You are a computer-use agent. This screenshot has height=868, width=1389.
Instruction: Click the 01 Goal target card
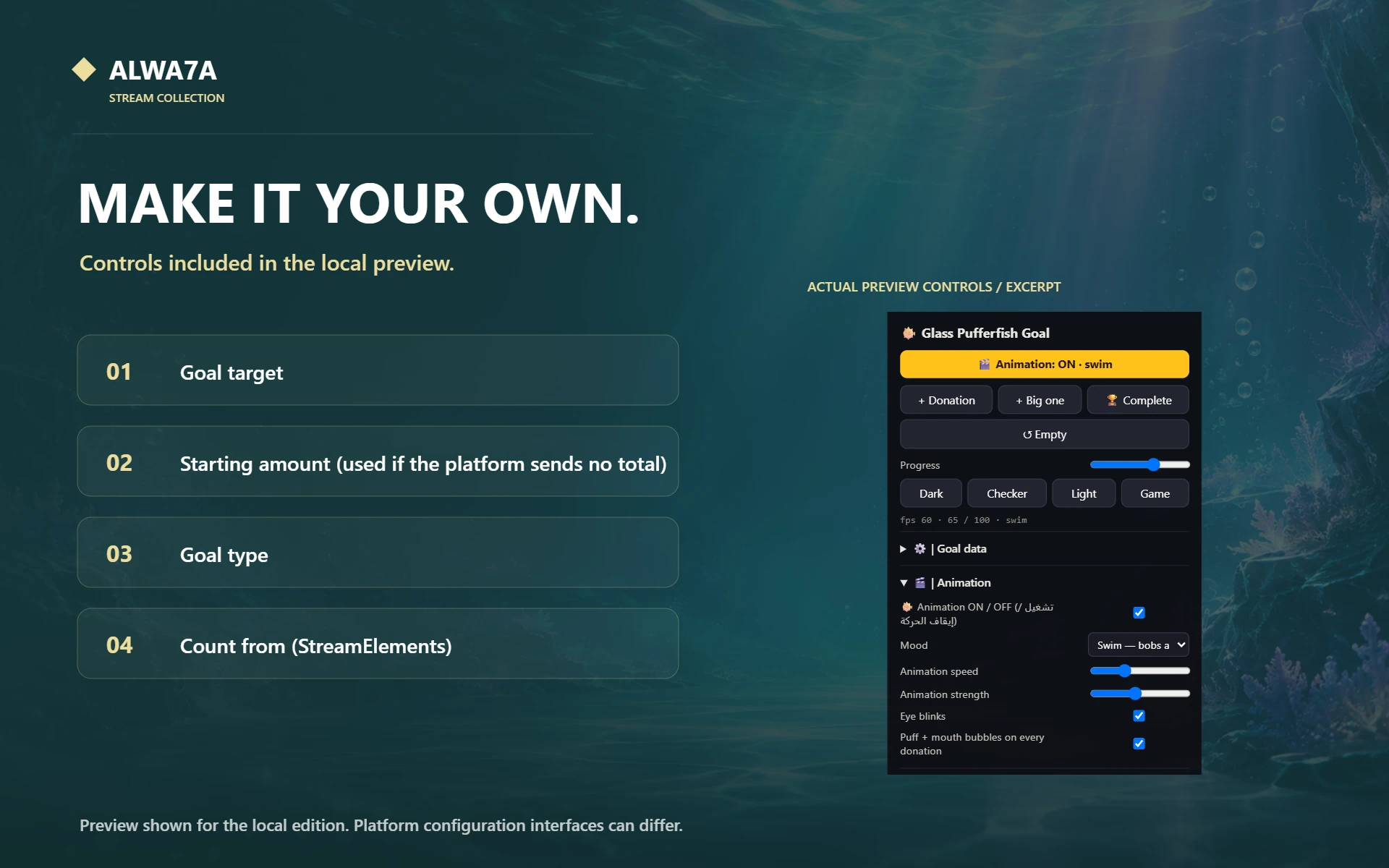pyautogui.click(x=378, y=370)
